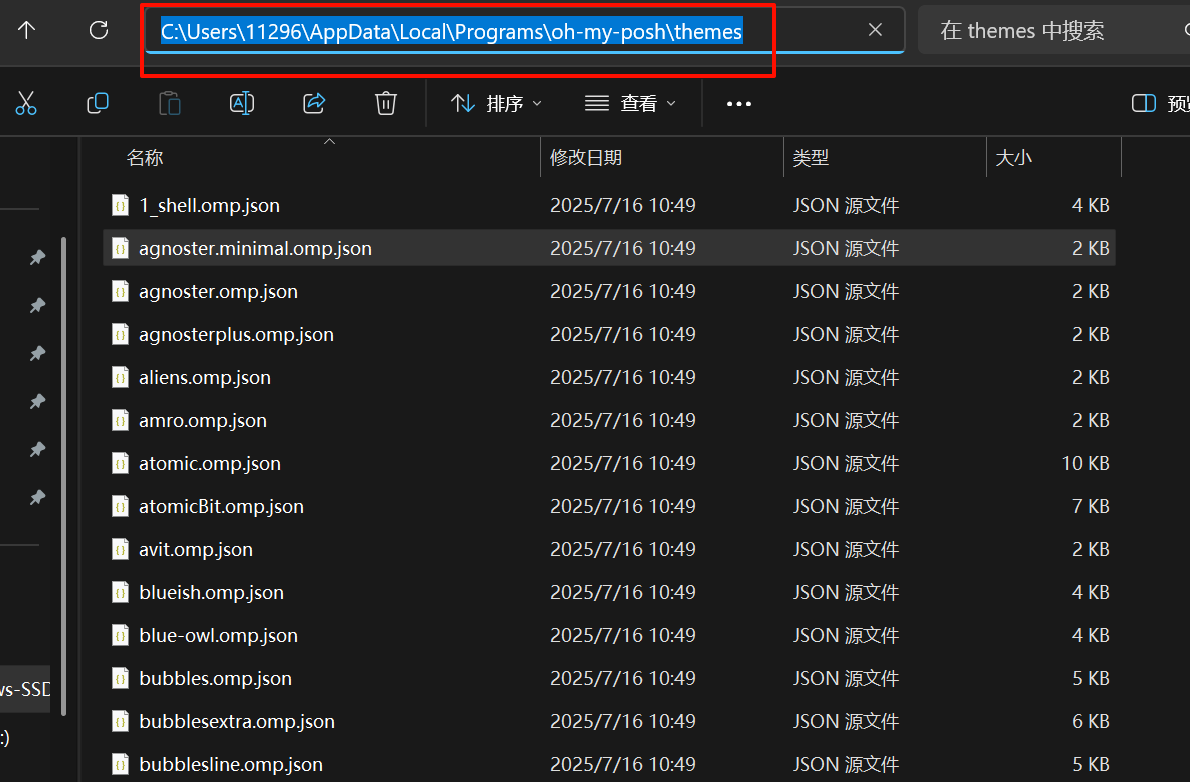The height and width of the screenshot is (782, 1190).
Task: Select file bubbles.omp.json
Action: tap(609, 679)
